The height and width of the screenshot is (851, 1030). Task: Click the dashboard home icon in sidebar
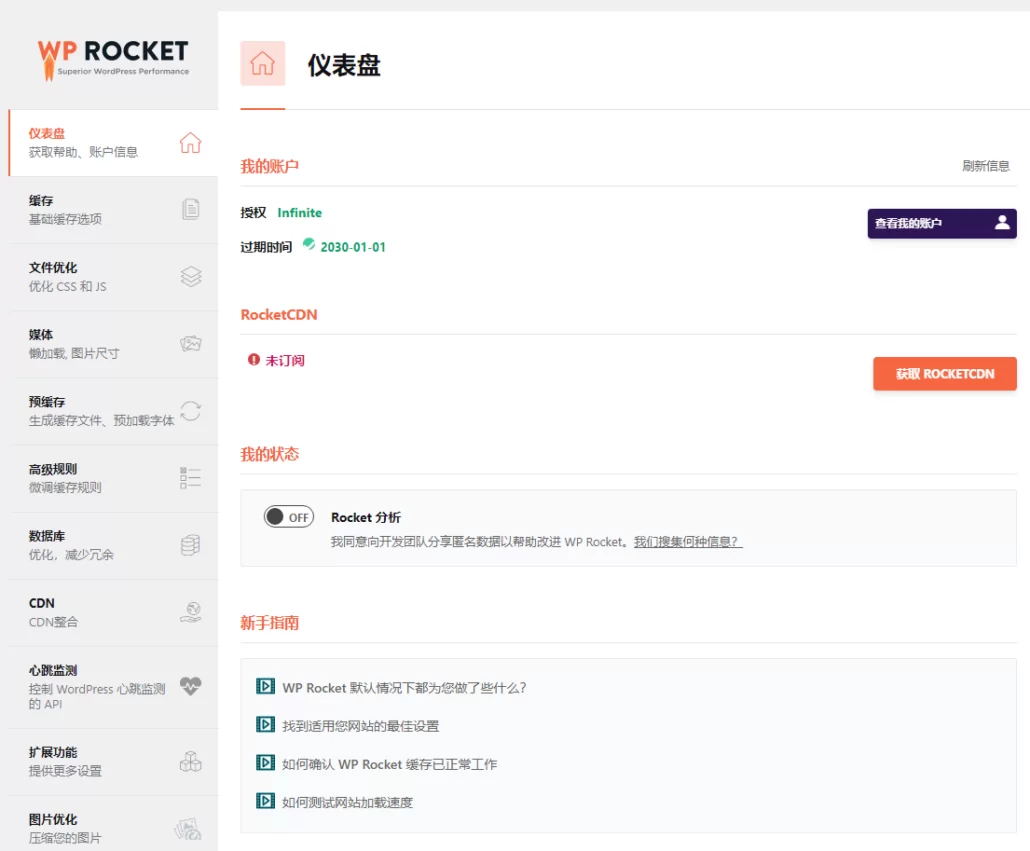point(190,142)
